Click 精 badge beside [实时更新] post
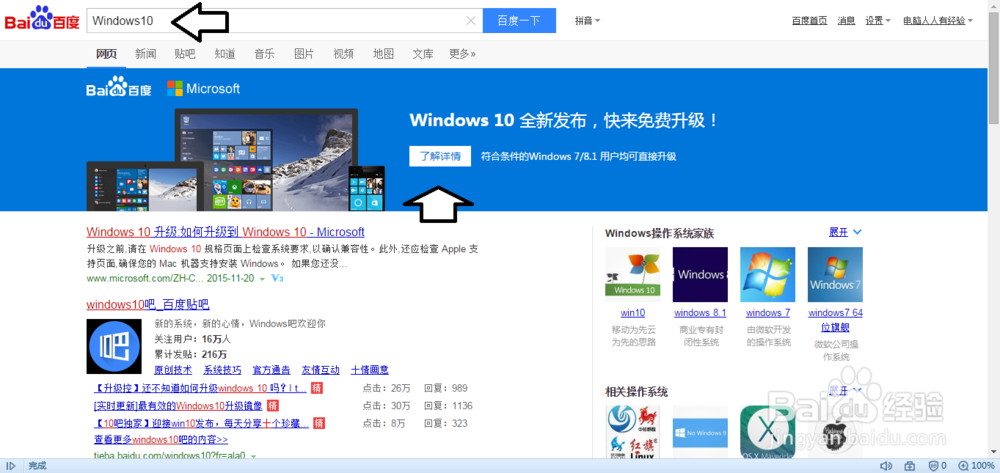This screenshot has width=1000, height=473. pos(272,406)
